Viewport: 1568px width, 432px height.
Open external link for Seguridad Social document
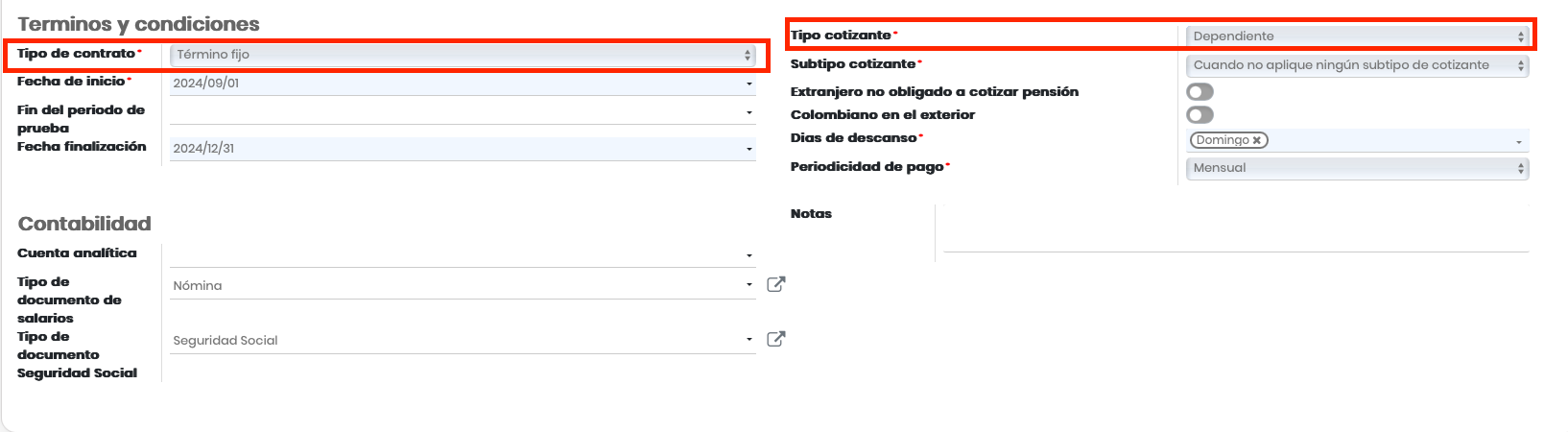point(776,339)
